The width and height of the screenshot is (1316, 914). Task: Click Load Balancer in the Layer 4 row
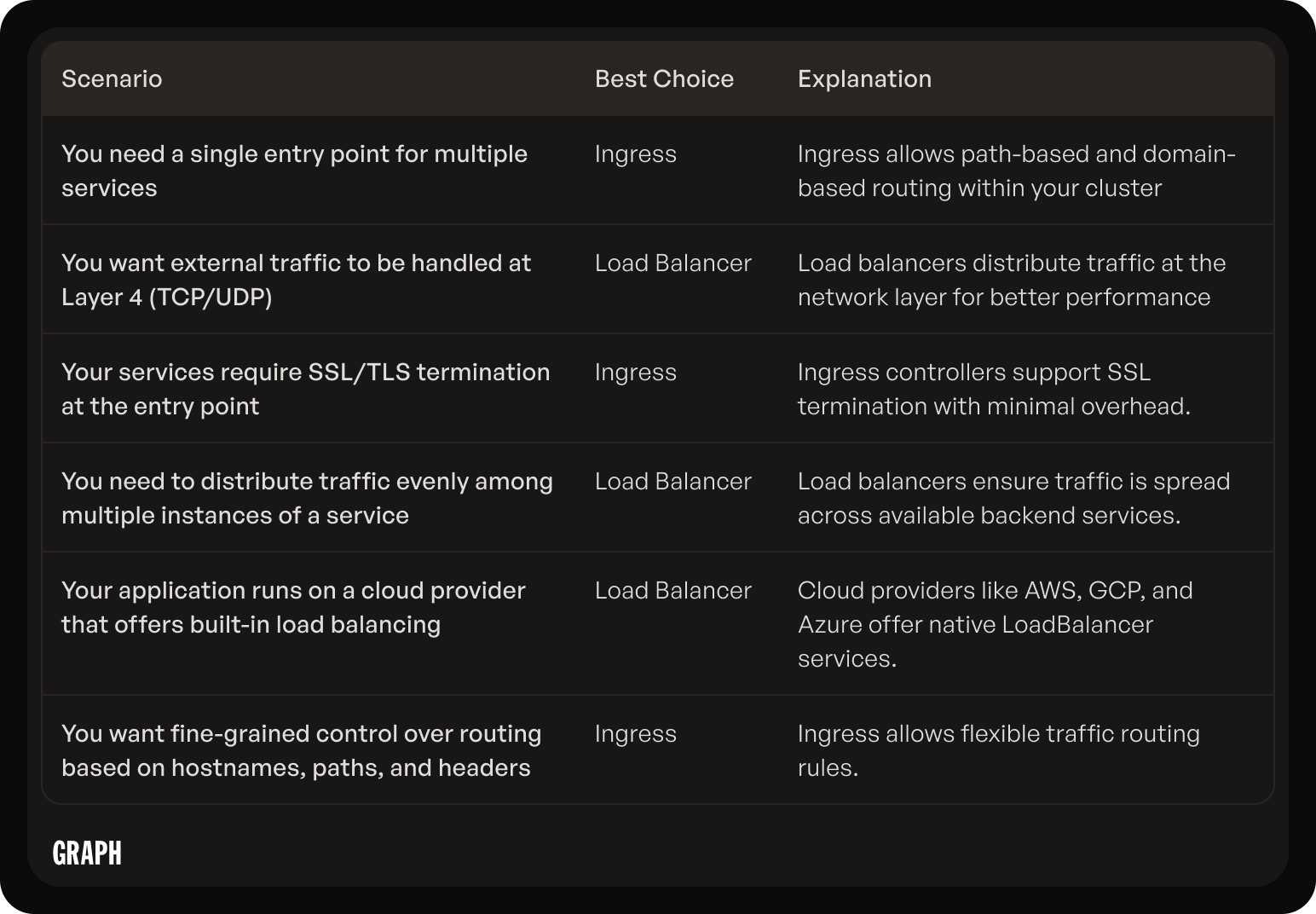[673, 263]
